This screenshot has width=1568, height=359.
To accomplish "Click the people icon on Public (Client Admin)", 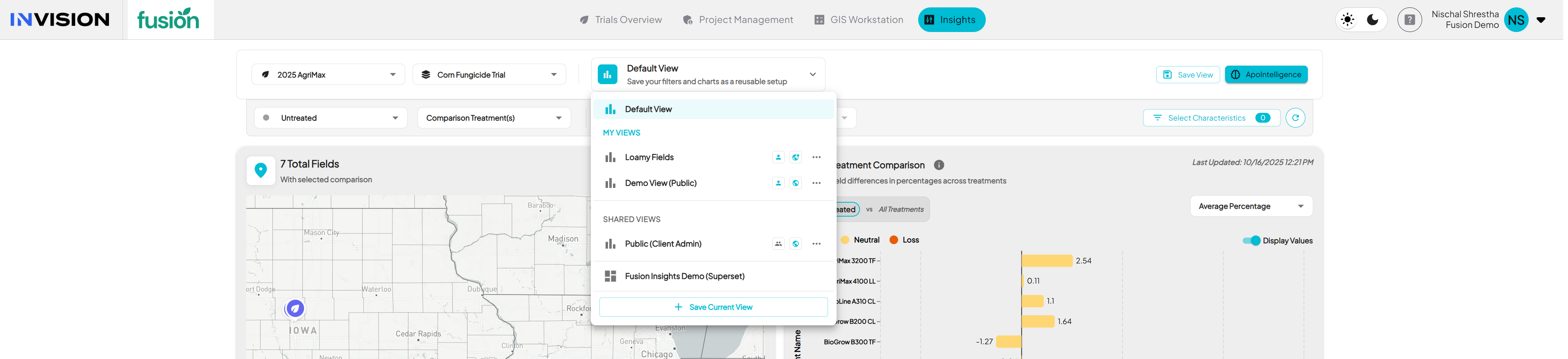I will point(778,244).
